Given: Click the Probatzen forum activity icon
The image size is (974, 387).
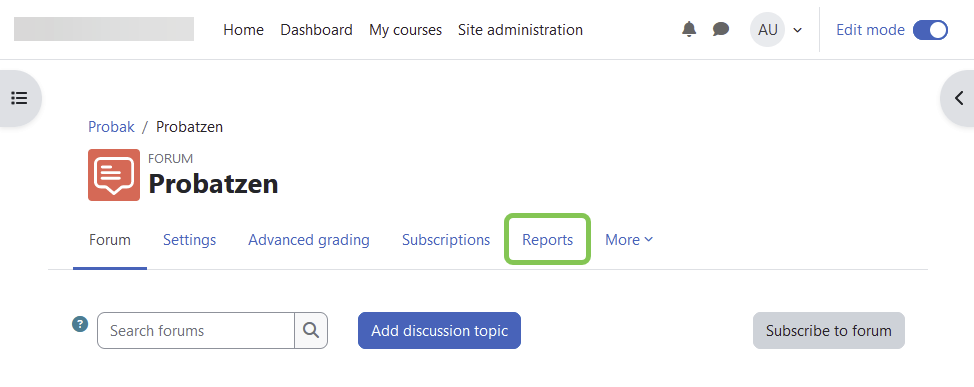Looking at the screenshot, I should tap(114, 175).
